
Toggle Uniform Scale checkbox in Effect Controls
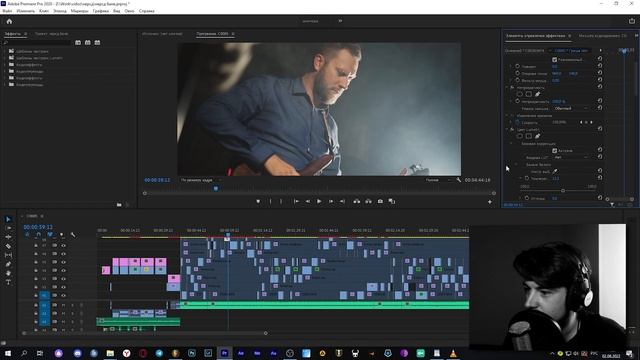point(554,60)
